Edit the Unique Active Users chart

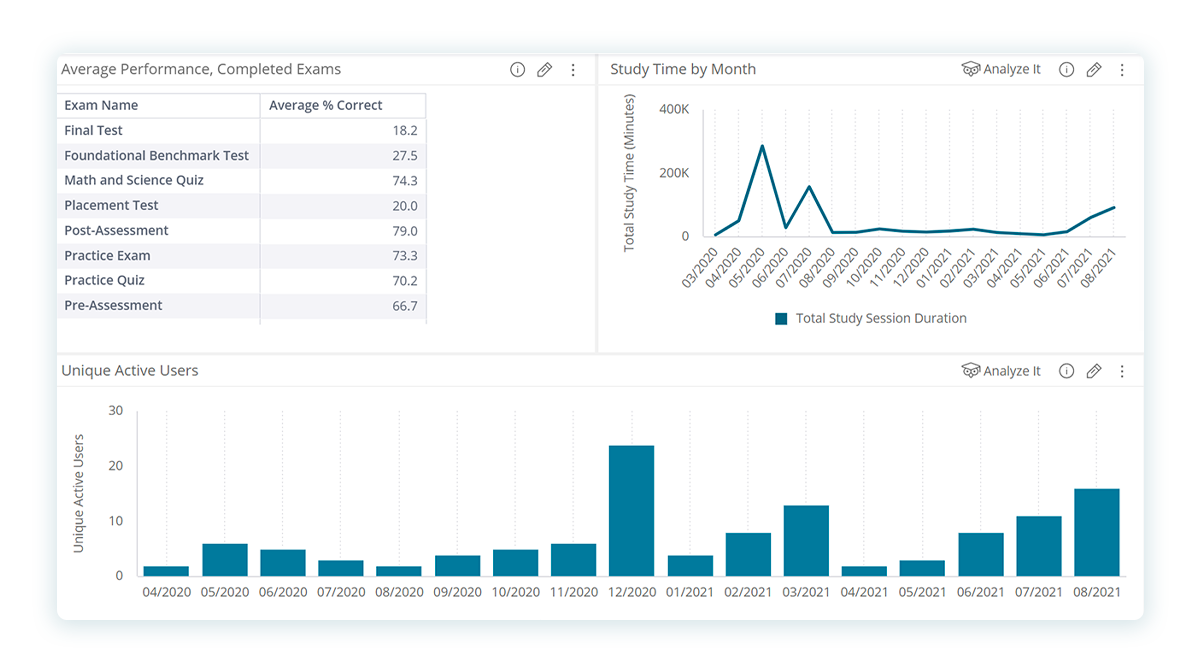tap(1094, 371)
